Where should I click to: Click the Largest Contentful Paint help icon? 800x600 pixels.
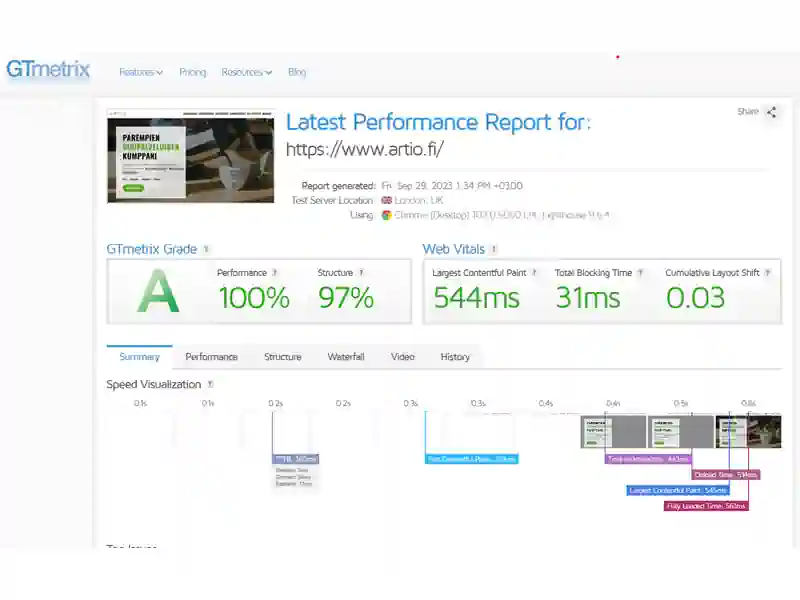534,272
